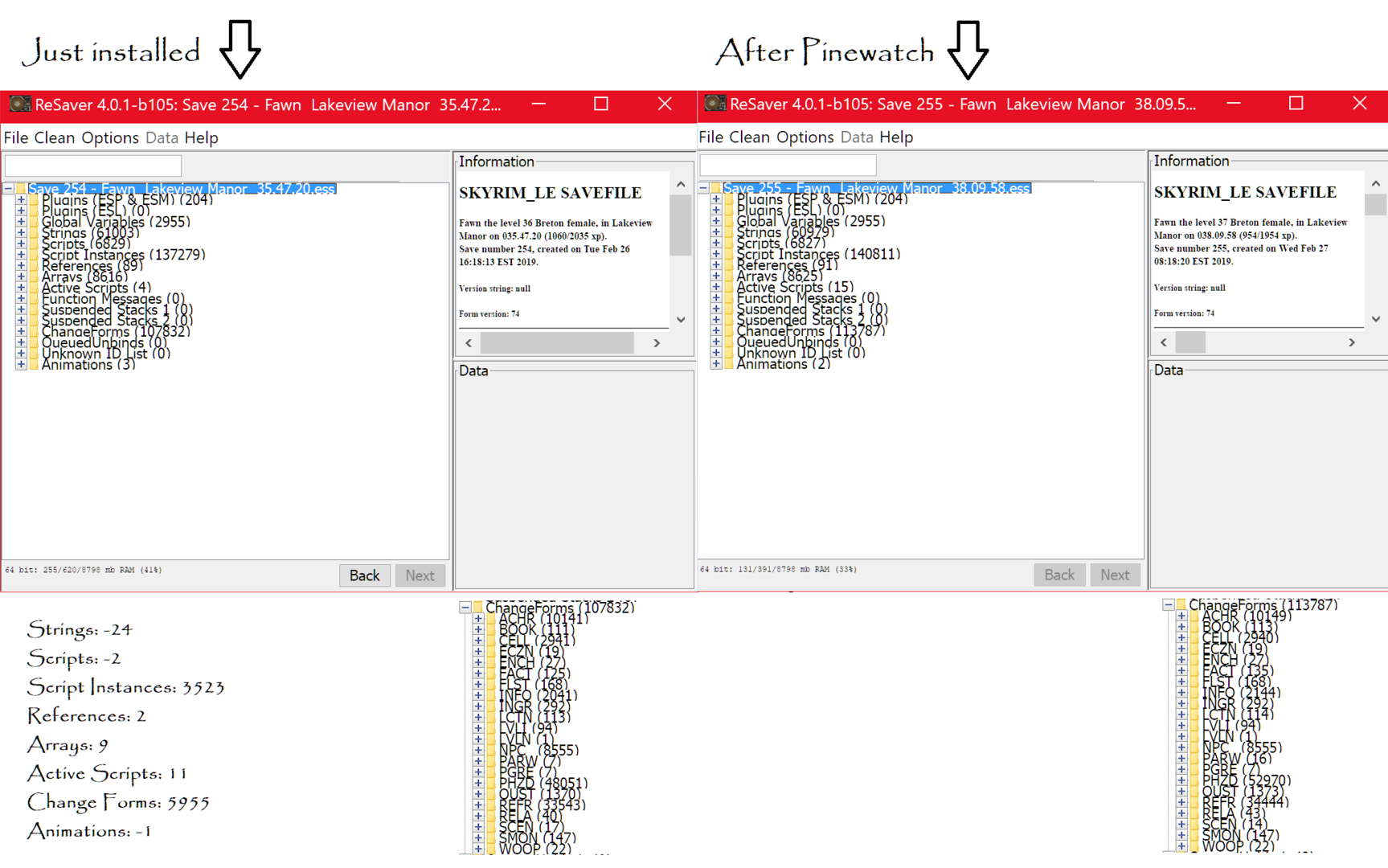This screenshot has height=868, width=1388.
Task: Minimize the Save 255 ReSaver window
Action: click(x=1234, y=104)
